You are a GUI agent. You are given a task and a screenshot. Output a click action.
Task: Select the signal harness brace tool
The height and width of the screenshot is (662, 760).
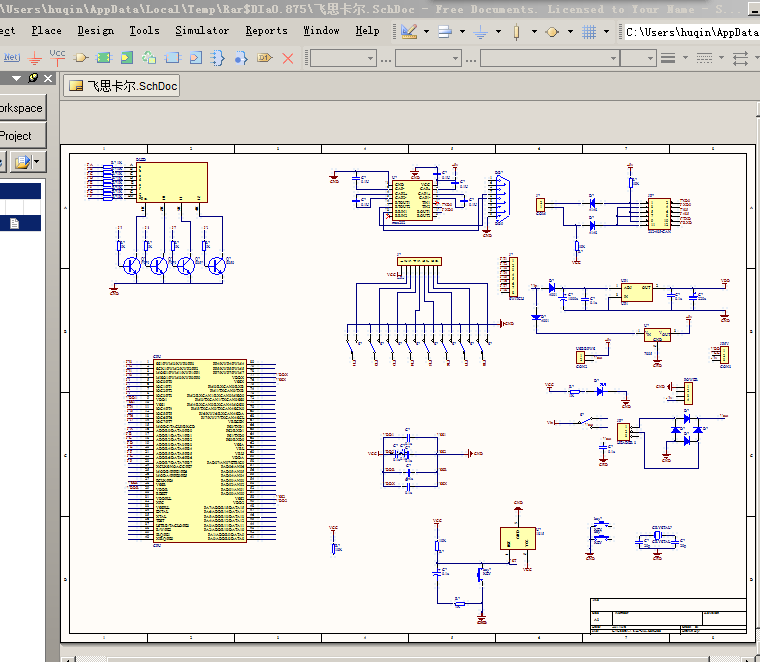(218, 58)
